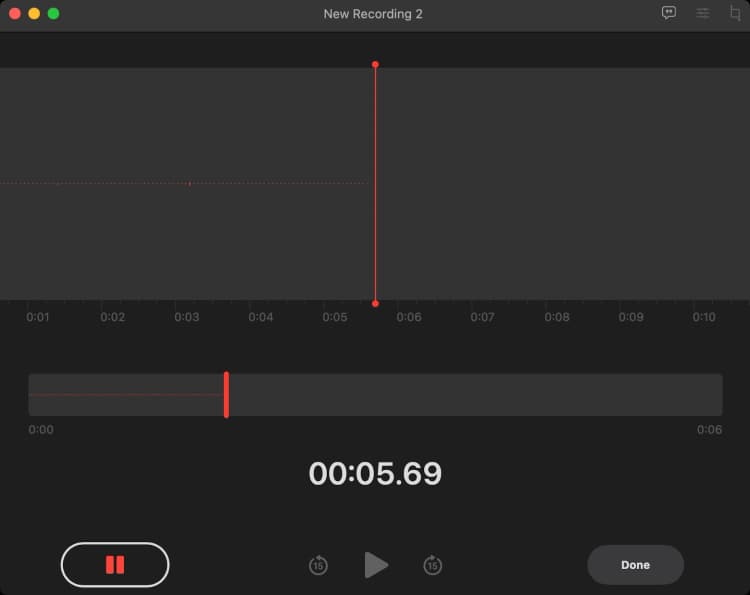Viewport: 750px width, 595px height.
Task: Click the New Recording 2 title
Action: tap(373, 14)
